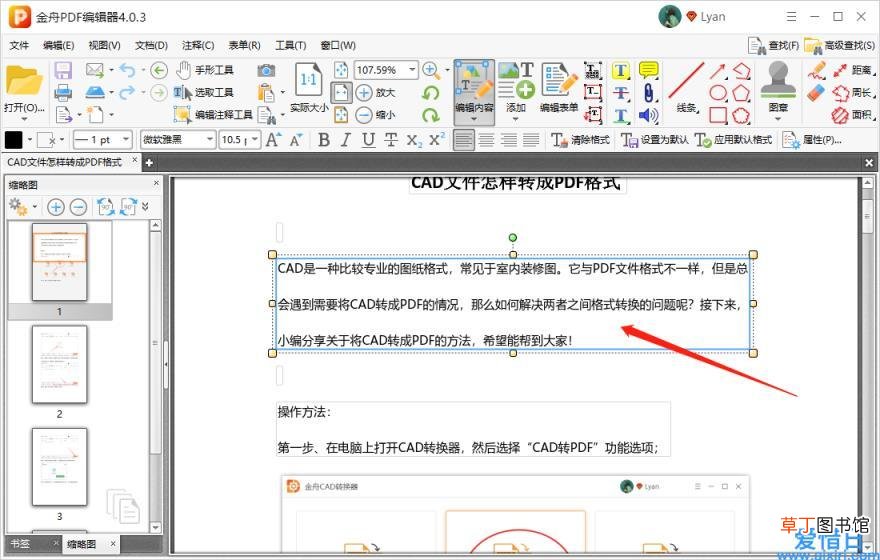Click the black fill color swatch
880x560 pixels.
[13, 140]
